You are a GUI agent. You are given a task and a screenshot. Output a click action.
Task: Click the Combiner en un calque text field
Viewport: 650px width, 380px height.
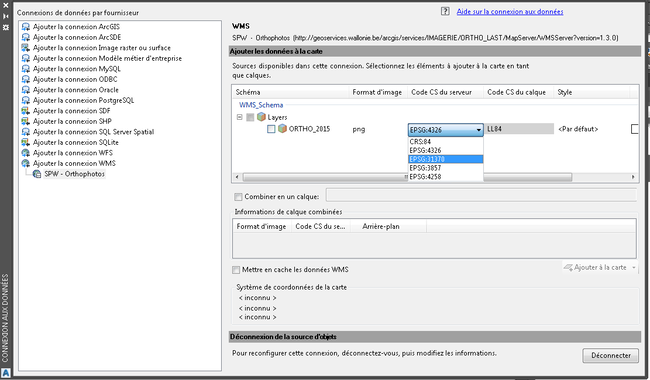(x=481, y=195)
